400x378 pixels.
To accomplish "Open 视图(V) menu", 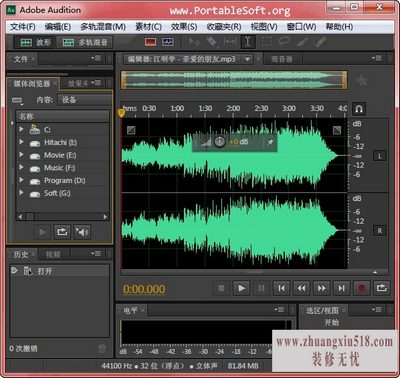I will (x=264, y=27).
